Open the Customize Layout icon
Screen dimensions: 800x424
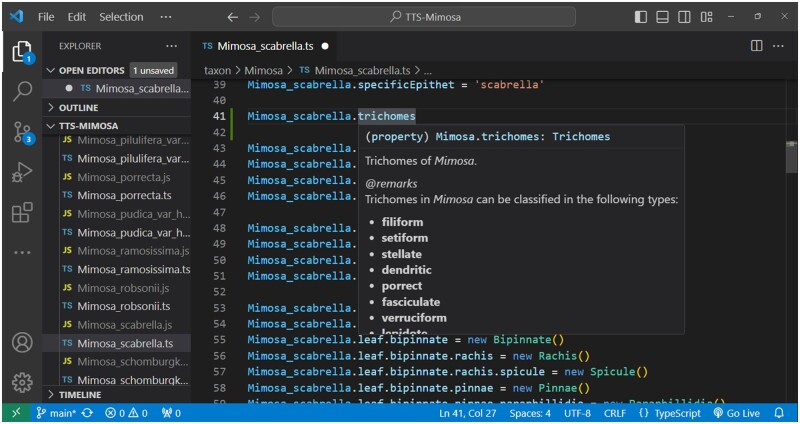point(707,17)
